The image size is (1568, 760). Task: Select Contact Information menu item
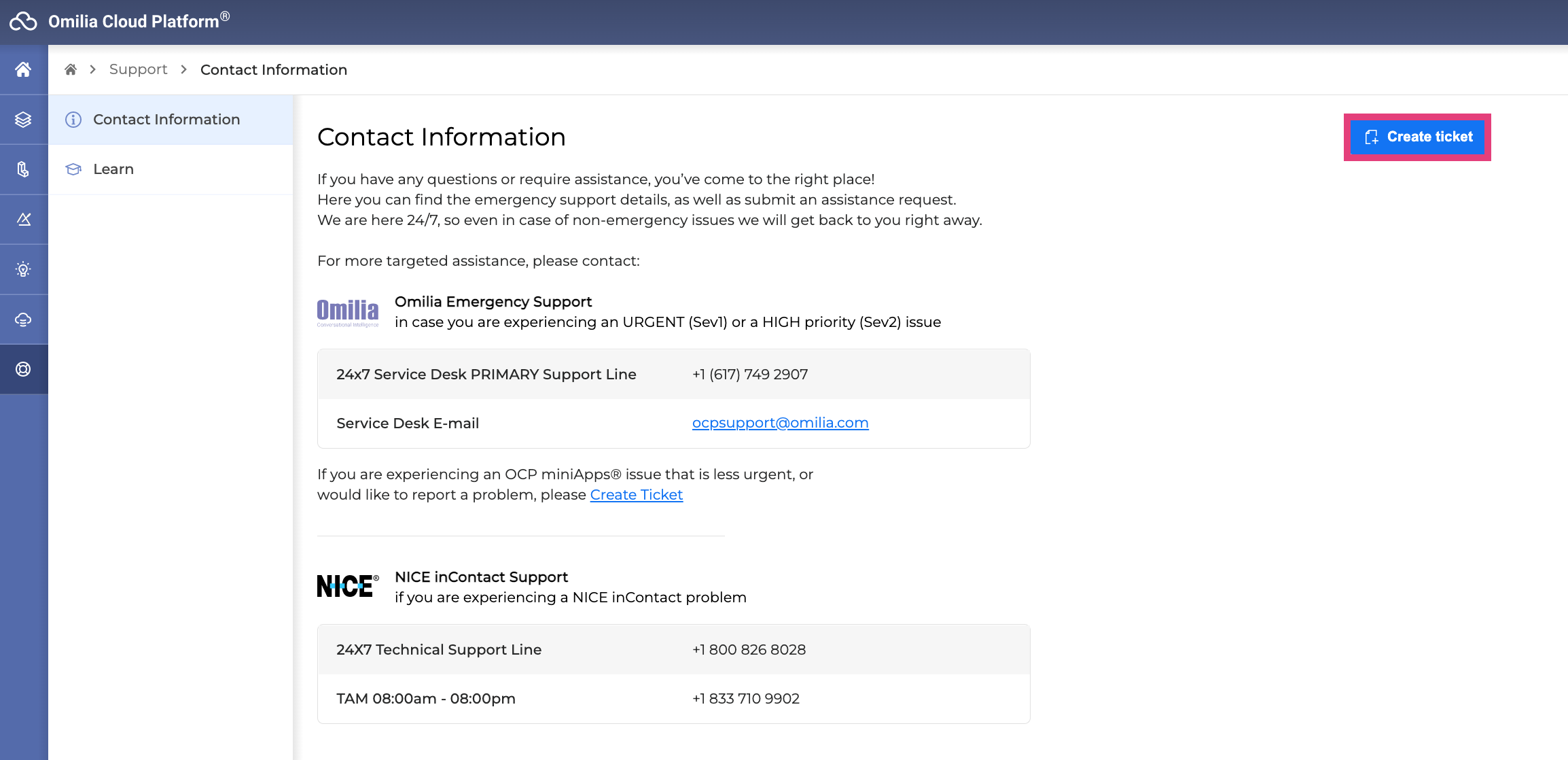pyautogui.click(x=171, y=120)
